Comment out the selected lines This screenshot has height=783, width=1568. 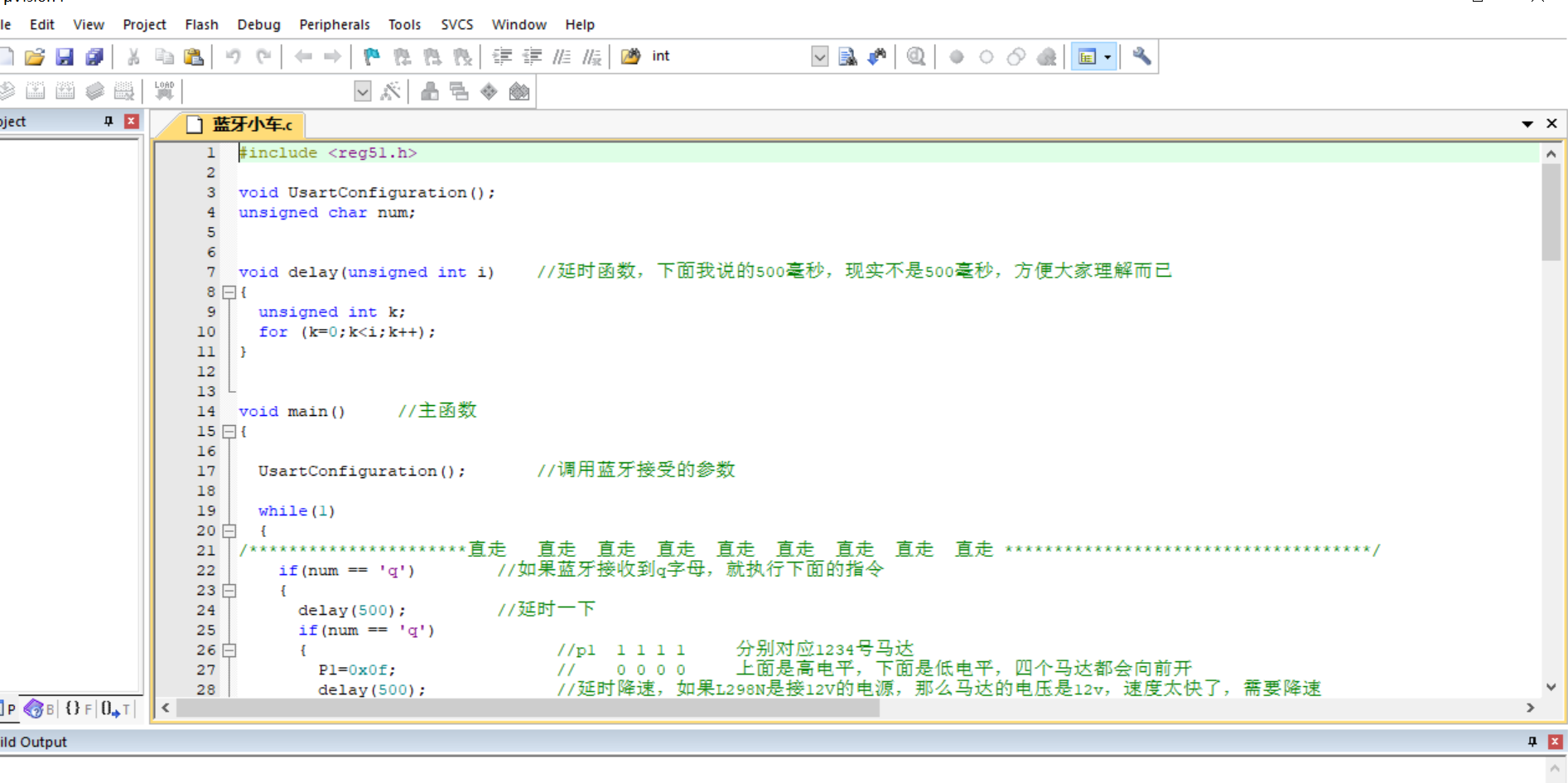tap(562, 56)
